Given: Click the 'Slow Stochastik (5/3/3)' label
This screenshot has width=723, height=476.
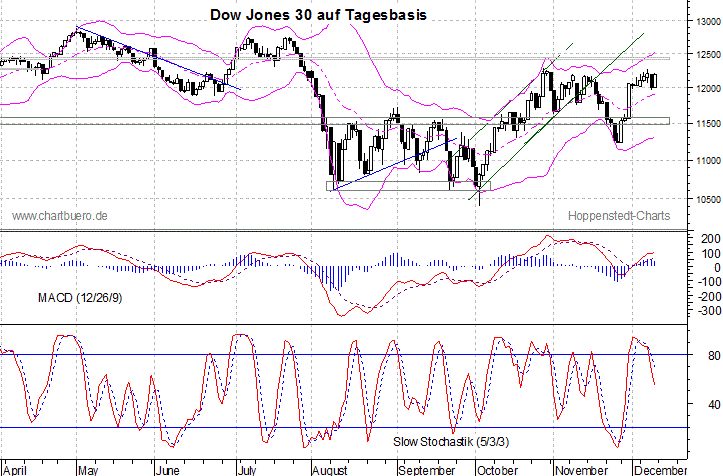Looking at the screenshot, I should pos(451,442).
